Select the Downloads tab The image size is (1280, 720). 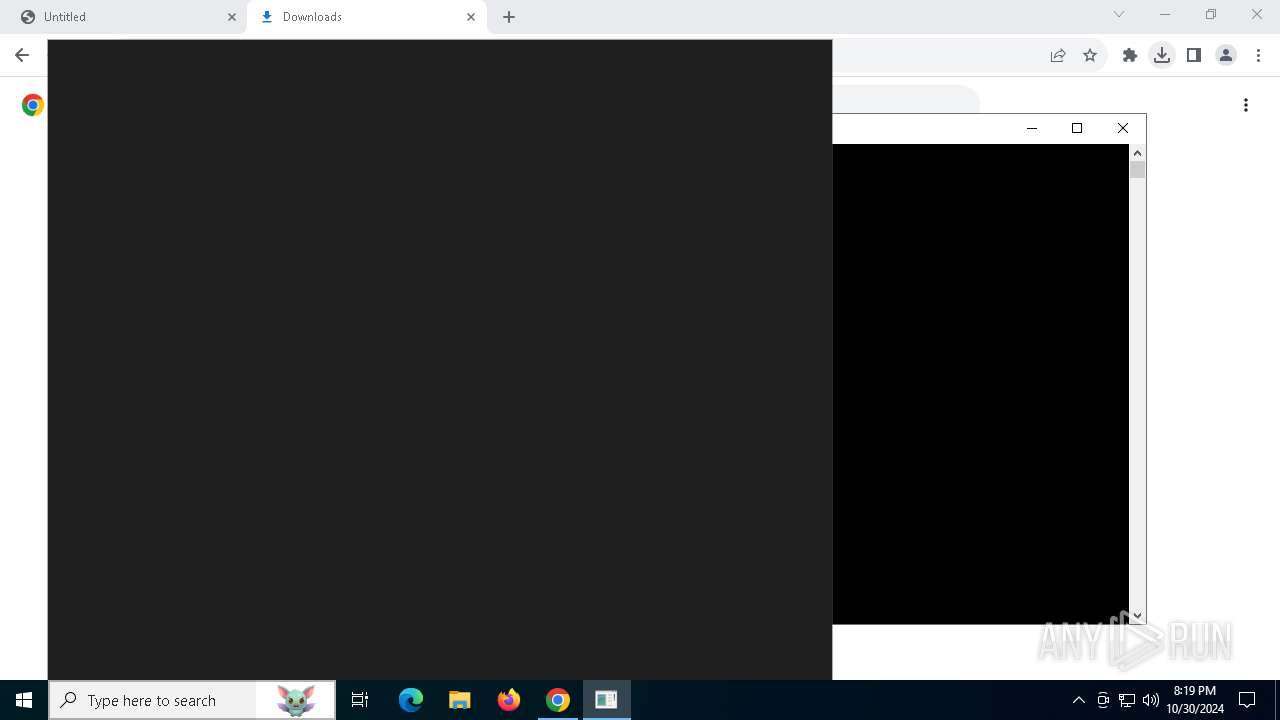pyautogui.click(x=366, y=17)
